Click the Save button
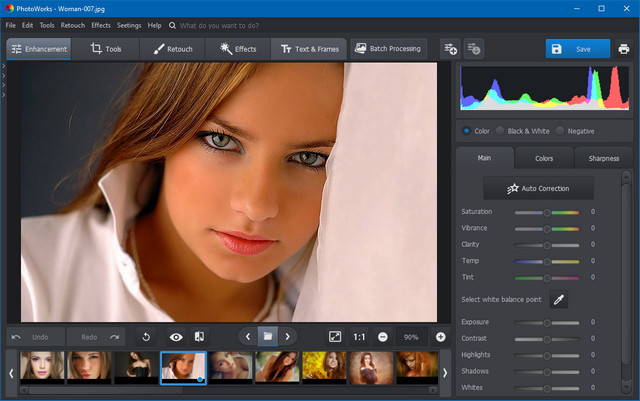The image size is (640, 401). coord(577,48)
